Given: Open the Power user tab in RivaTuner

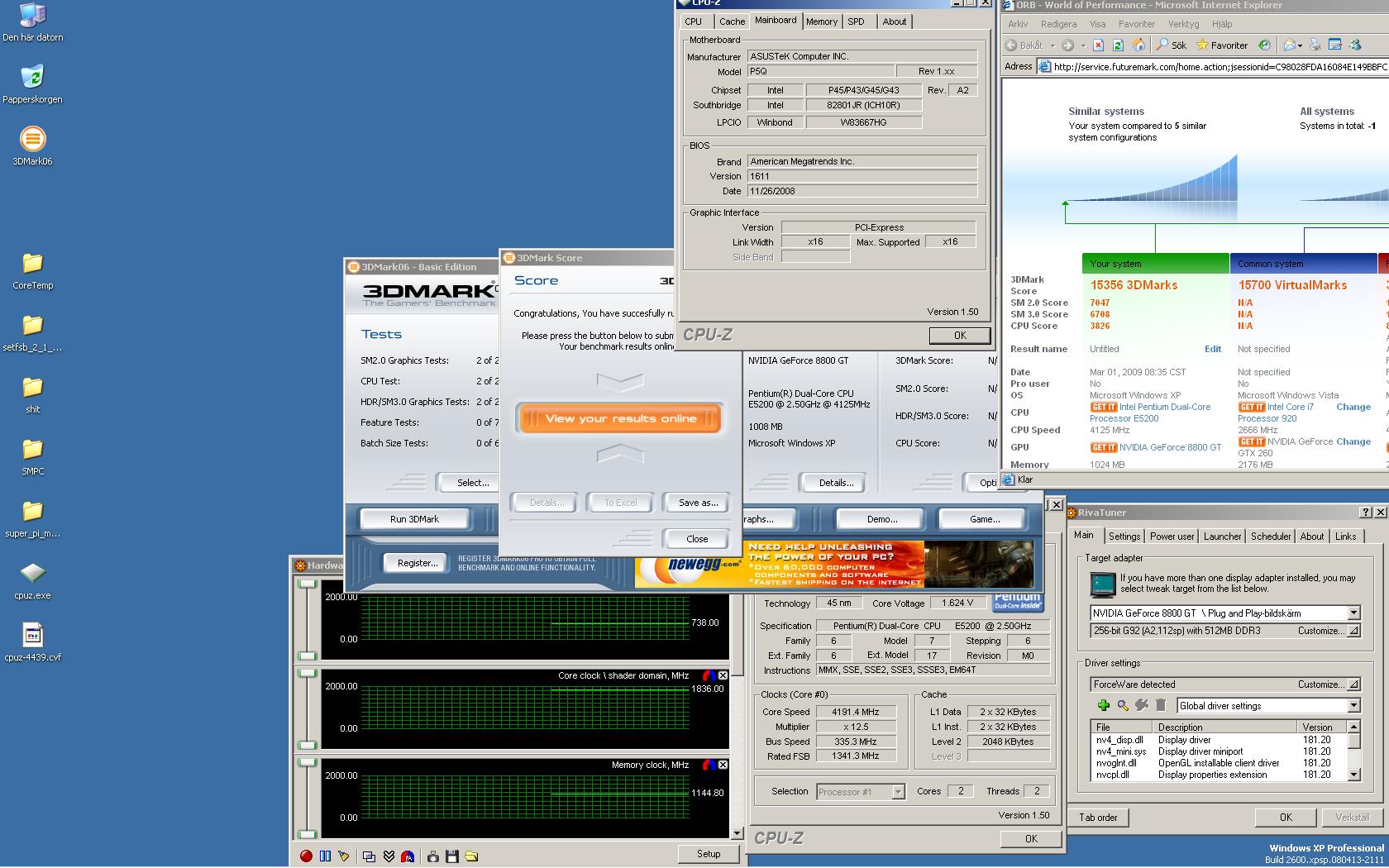Looking at the screenshot, I should coord(1172,537).
